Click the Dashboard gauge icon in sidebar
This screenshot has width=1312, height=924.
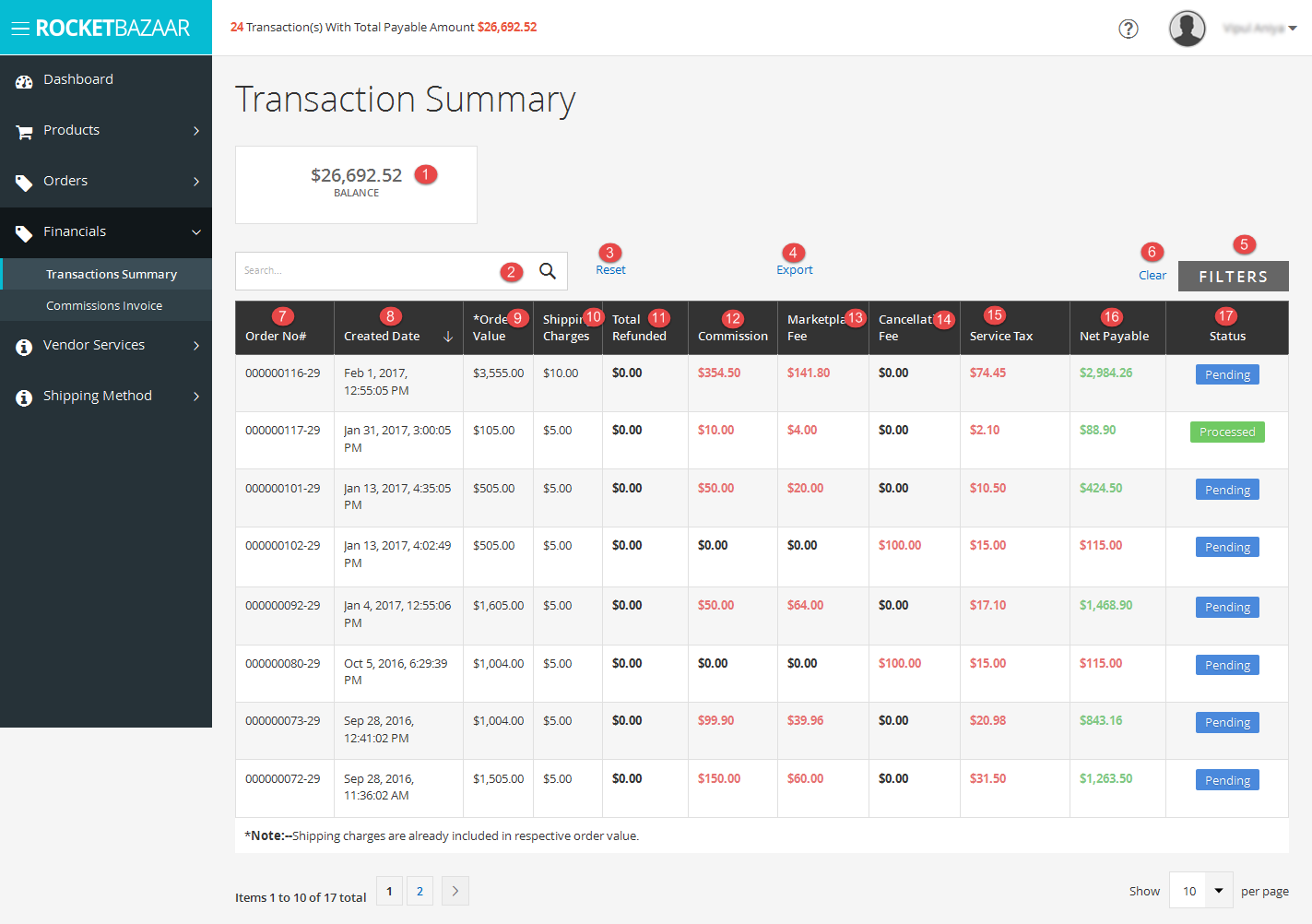tap(24, 81)
